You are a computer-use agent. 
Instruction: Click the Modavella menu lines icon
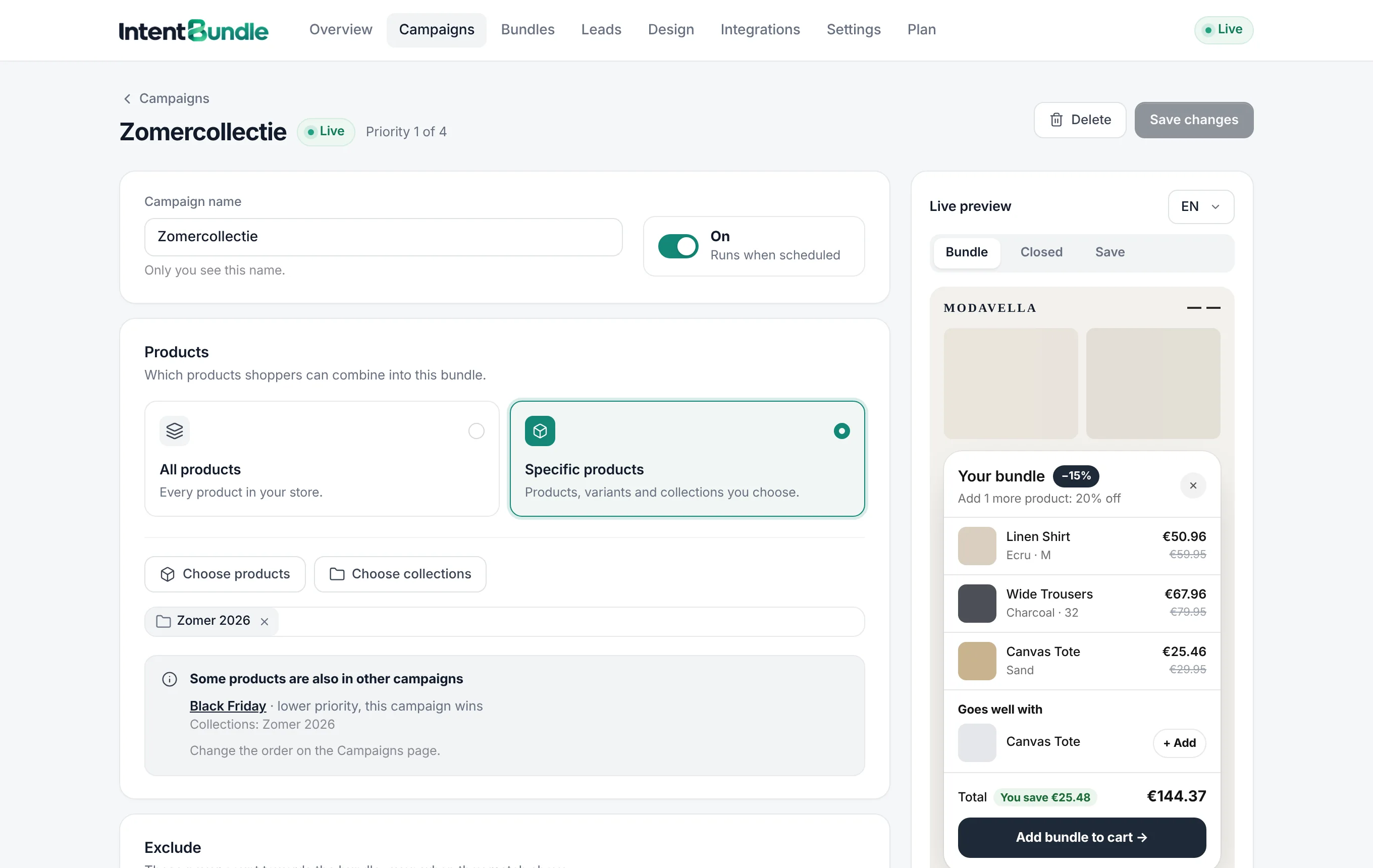click(1204, 308)
